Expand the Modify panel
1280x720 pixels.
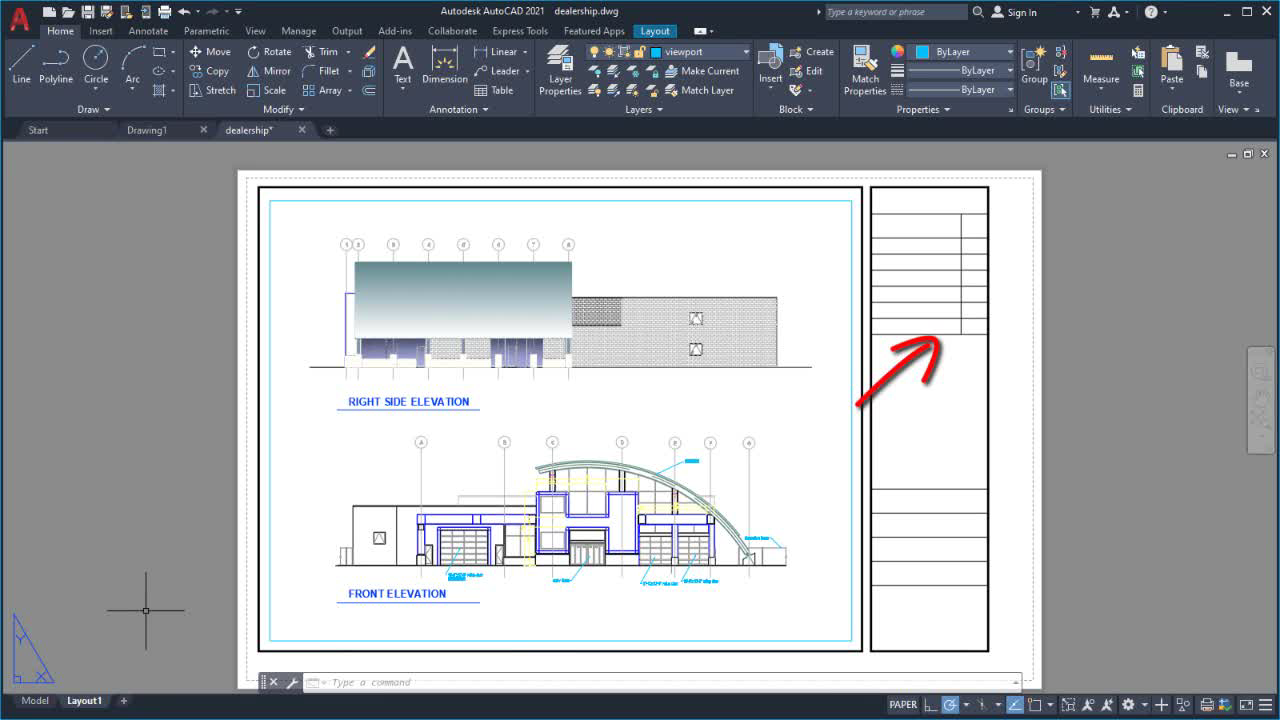click(281, 109)
